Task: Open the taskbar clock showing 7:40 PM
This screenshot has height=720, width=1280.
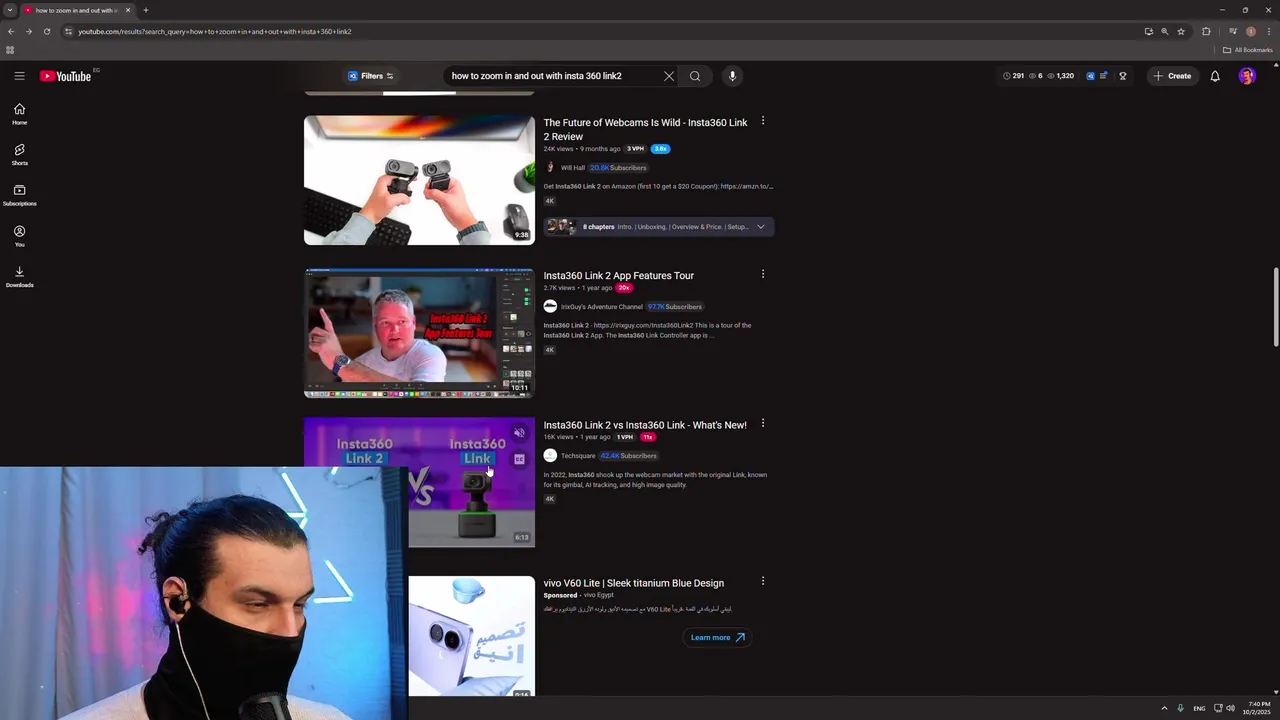Action: [1258, 708]
